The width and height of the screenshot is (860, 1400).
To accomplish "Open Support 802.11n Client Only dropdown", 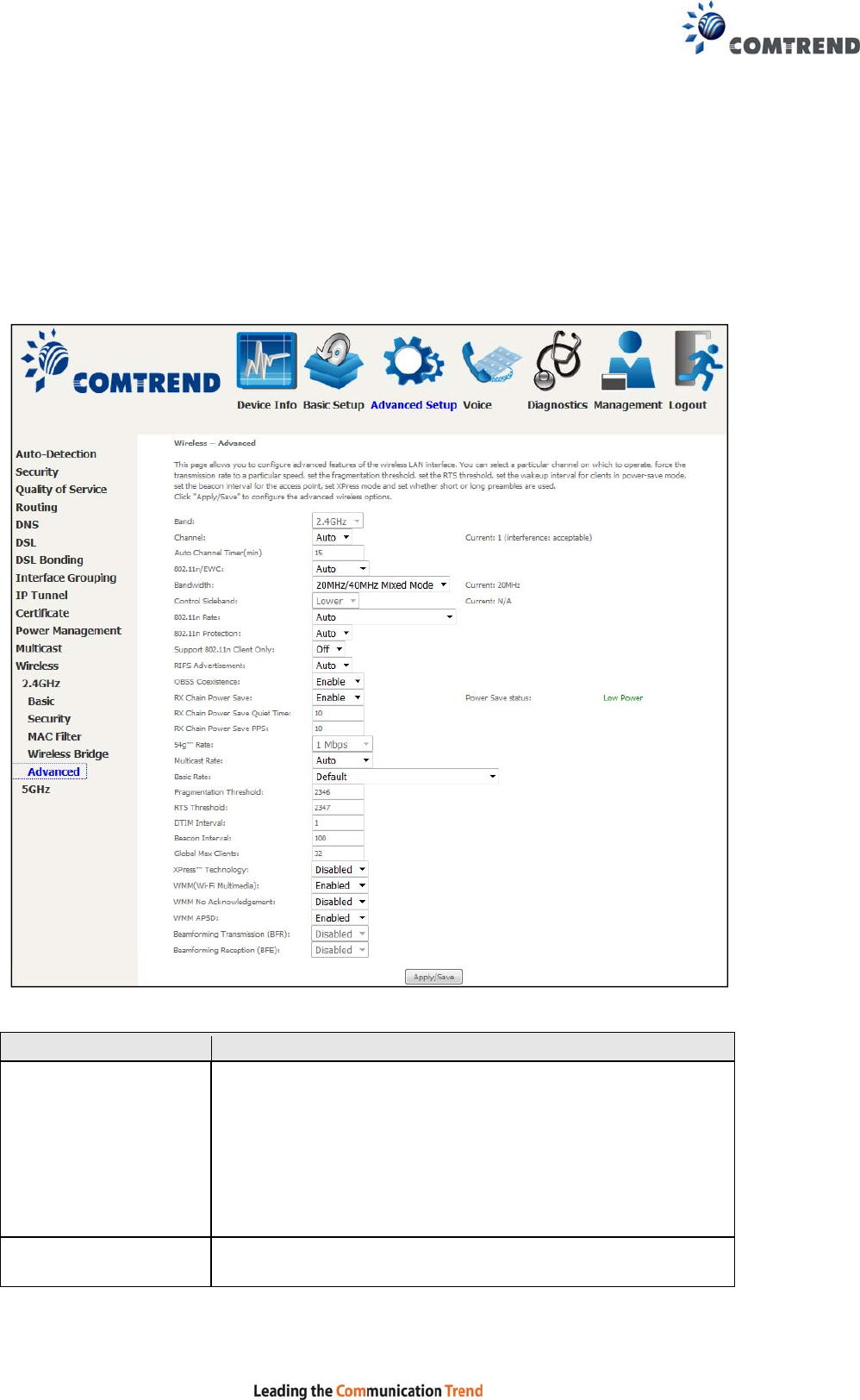I will coord(329,649).
